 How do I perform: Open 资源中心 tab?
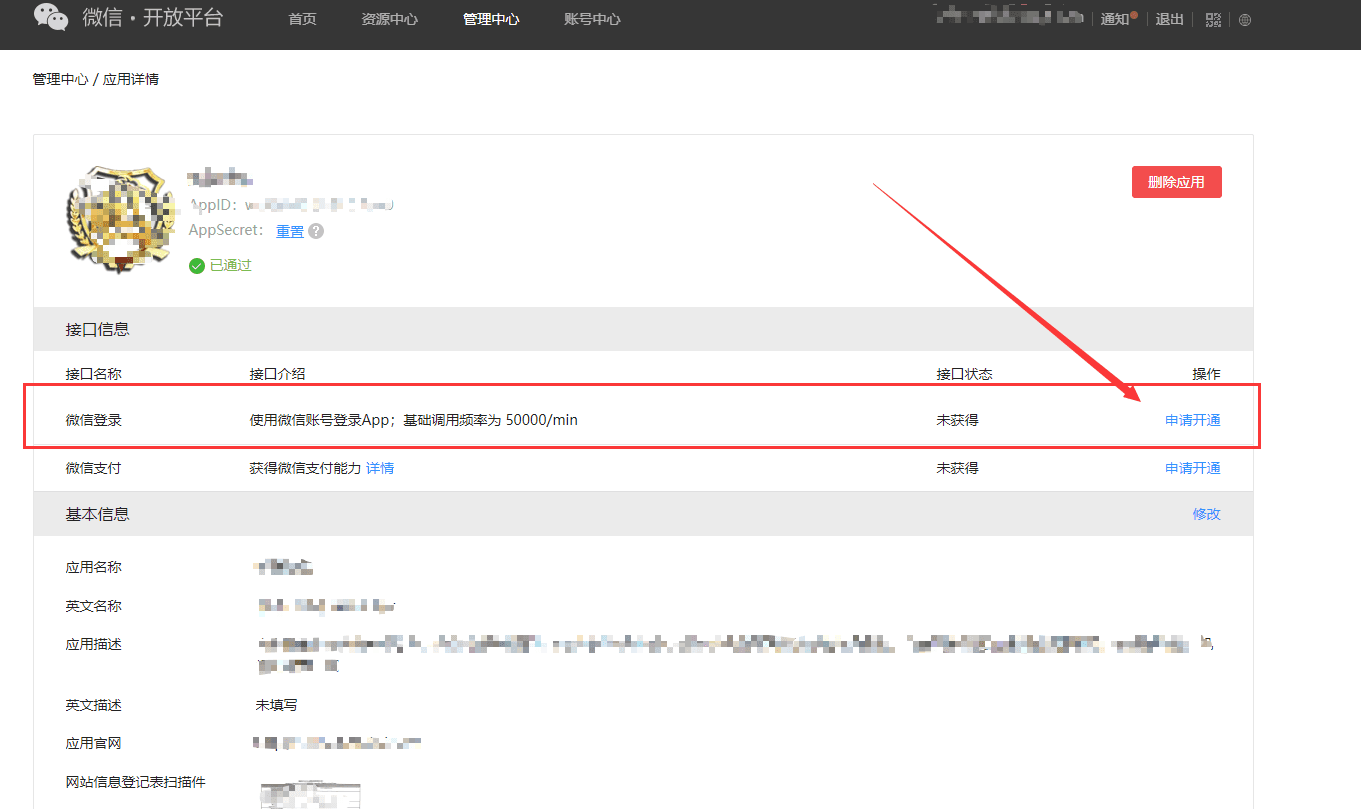point(390,19)
